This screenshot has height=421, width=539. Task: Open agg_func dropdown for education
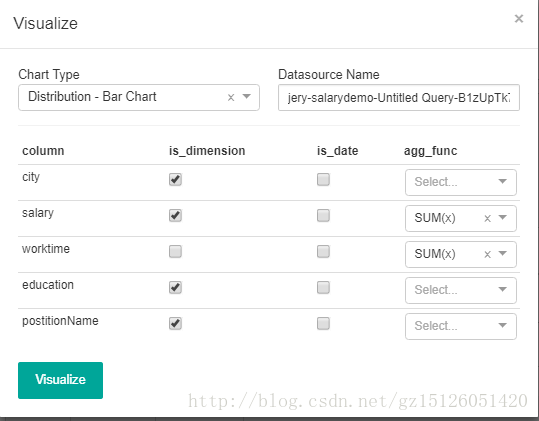click(461, 290)
